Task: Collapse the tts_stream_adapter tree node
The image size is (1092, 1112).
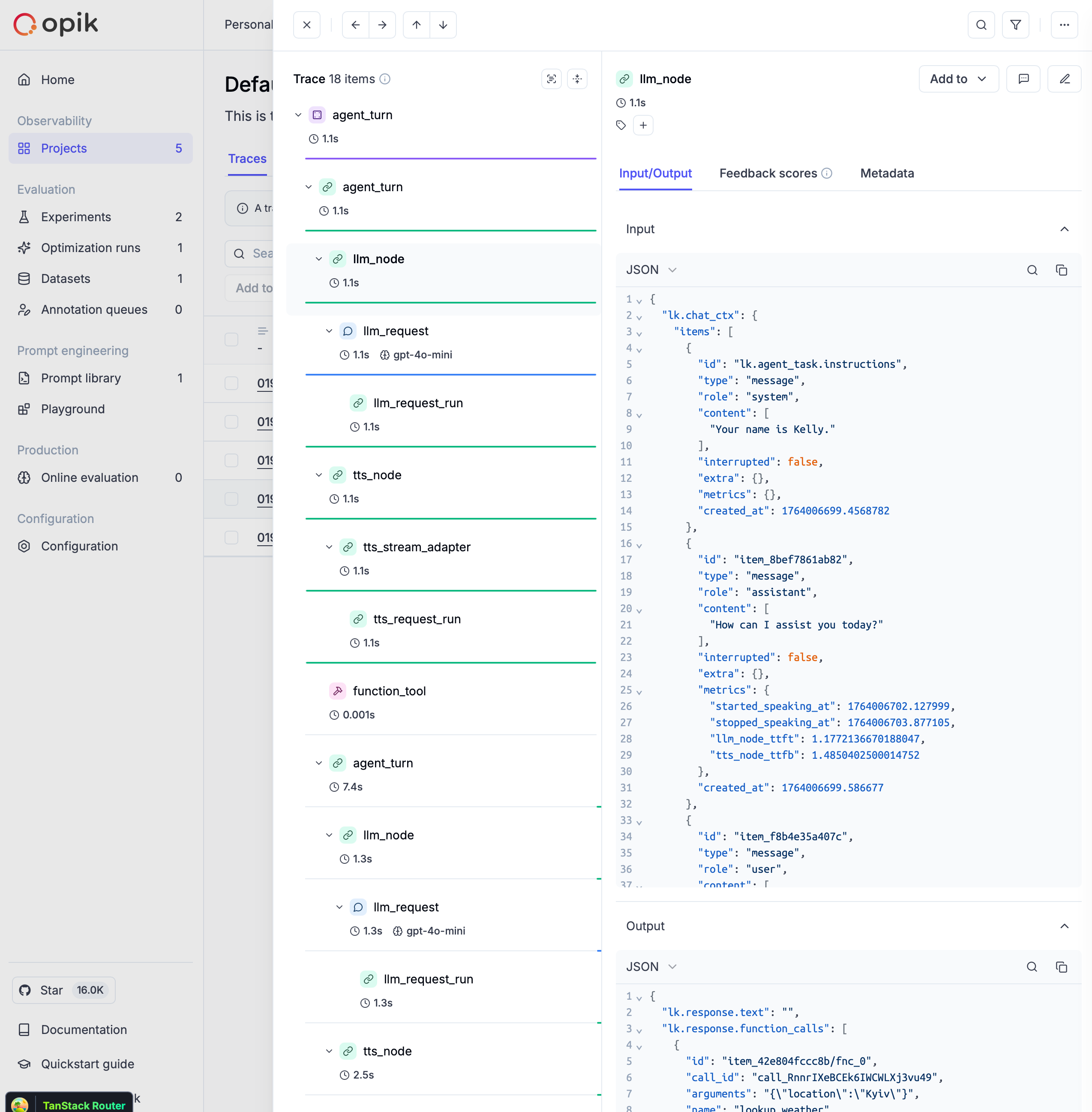Action: (329, 547)
